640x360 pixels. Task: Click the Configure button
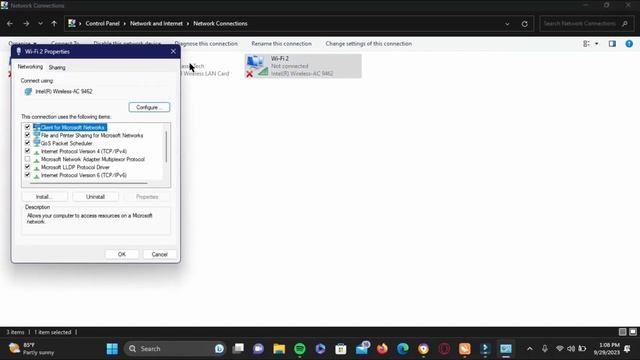pos(149,107)
